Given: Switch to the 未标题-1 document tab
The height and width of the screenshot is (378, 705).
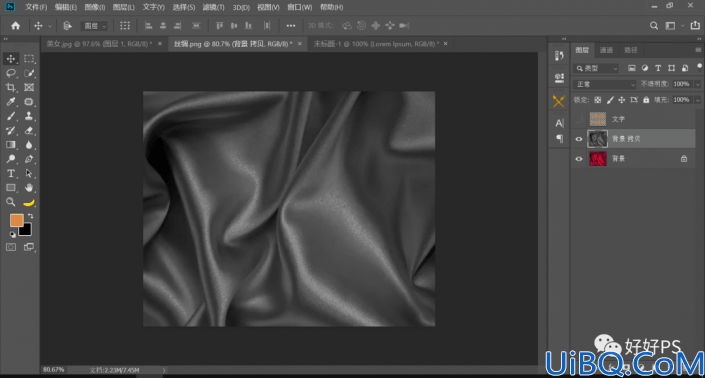Looking at the screenshot, I should (376, 44).
